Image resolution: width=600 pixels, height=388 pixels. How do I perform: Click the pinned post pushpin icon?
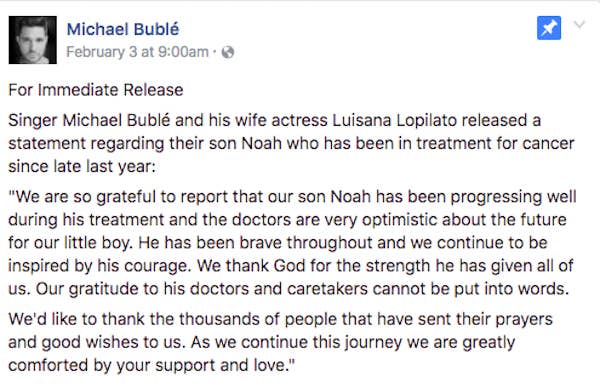click(549, 28)
